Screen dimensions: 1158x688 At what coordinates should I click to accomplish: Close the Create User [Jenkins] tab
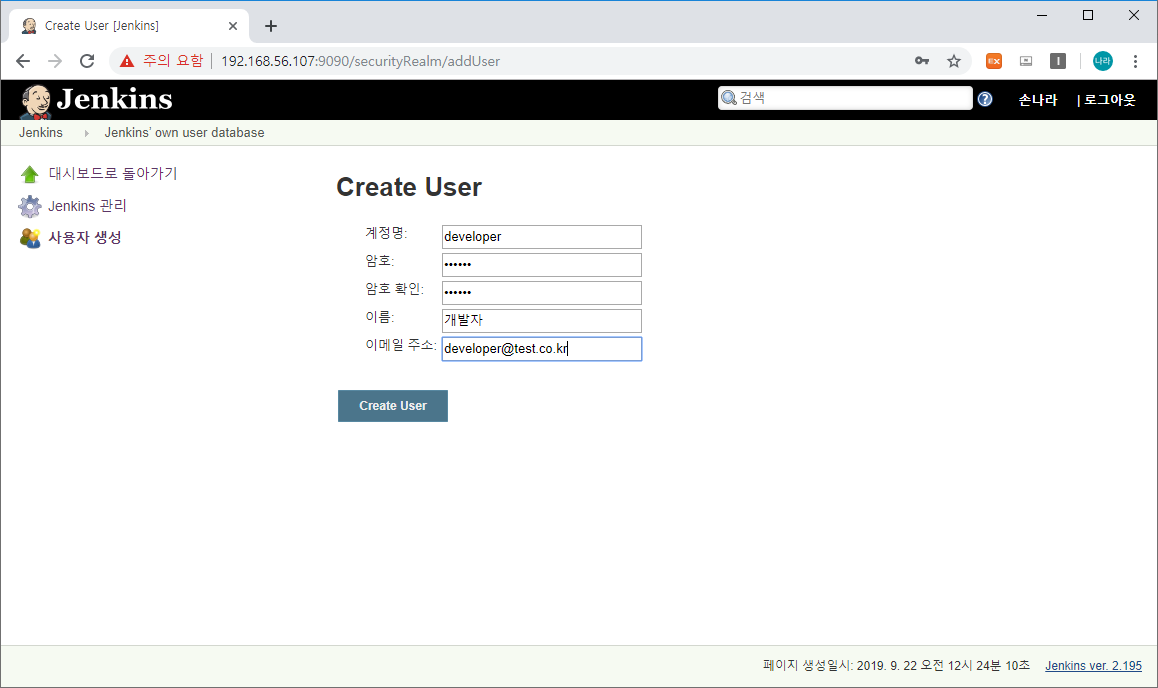click(x=233, y=26)
